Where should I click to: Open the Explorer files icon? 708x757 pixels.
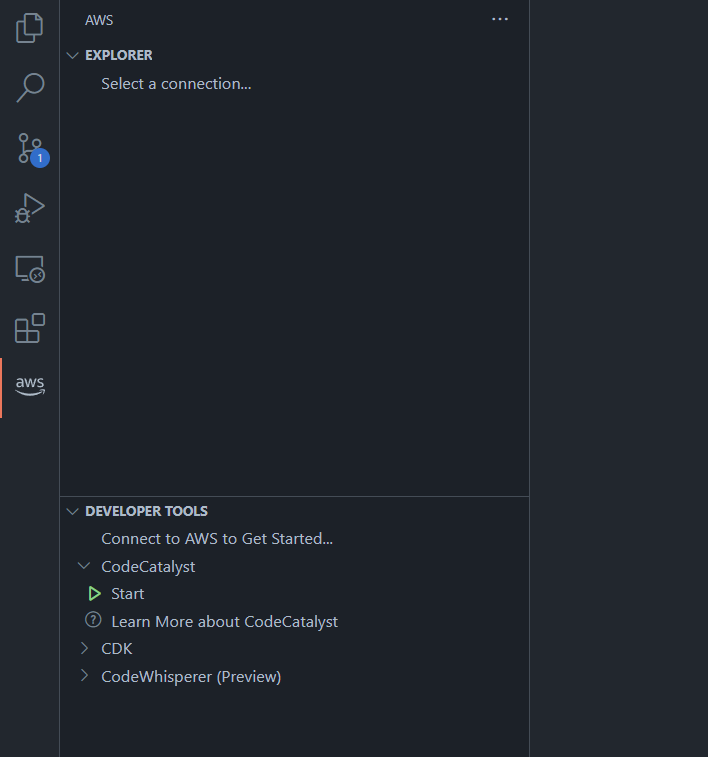pos(30,28)
